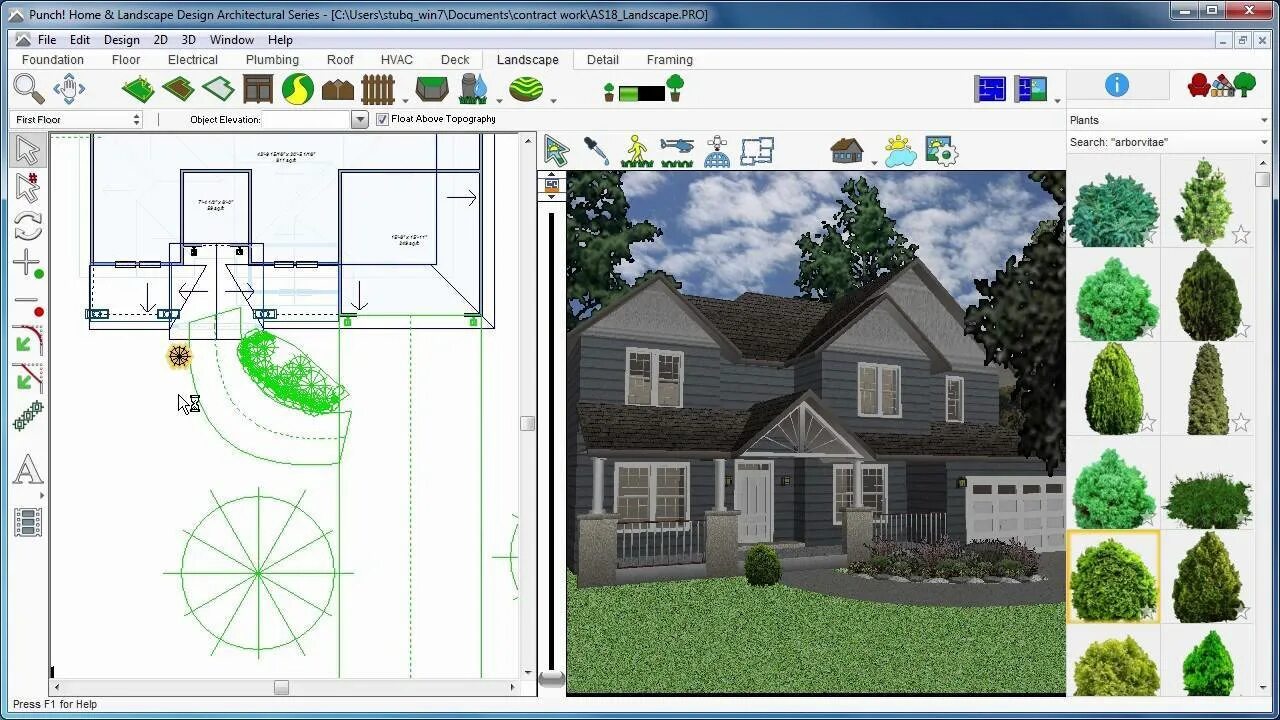Select the tall dark cone arborvitae thumbnail
Image resolution: width=1280 pixels, height=720 pixels.
(1208, 296)
